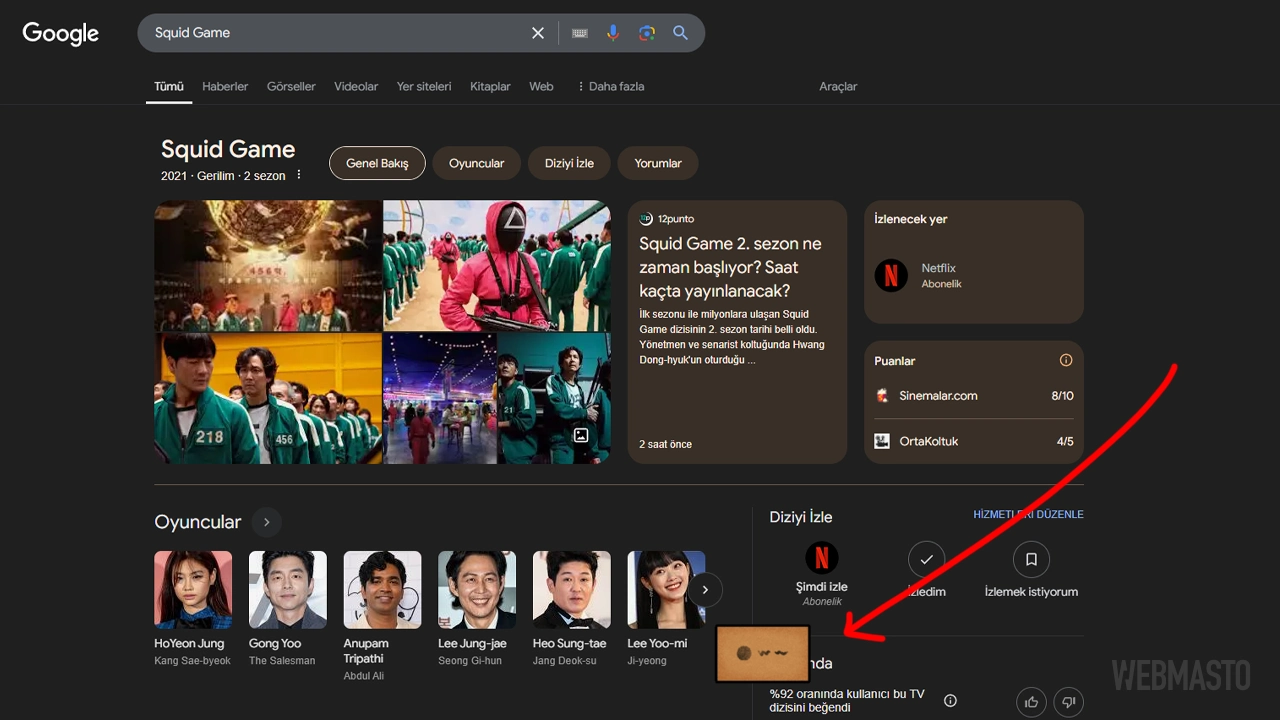The image size is (1280, 720).
Task: Click the Sinemalar.com site icon
Action: [882, 395]
